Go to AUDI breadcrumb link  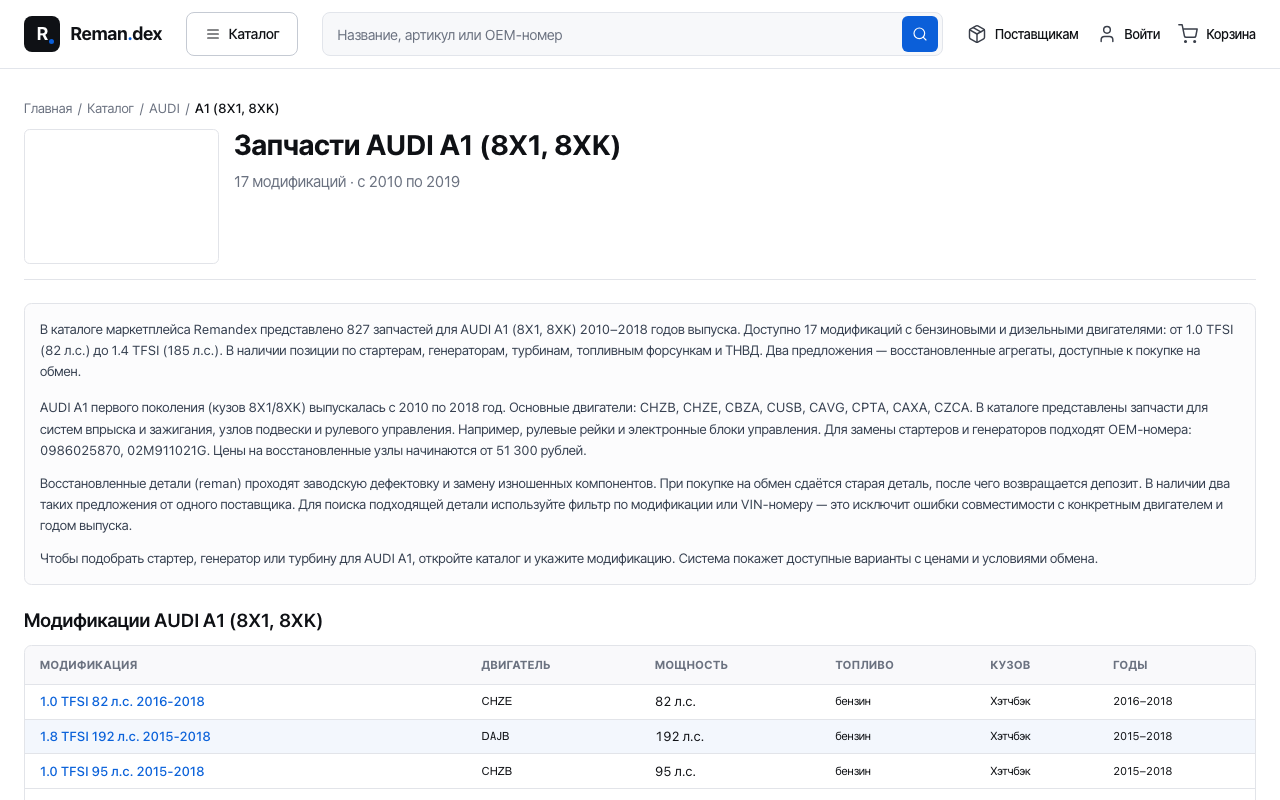(164, 108)
